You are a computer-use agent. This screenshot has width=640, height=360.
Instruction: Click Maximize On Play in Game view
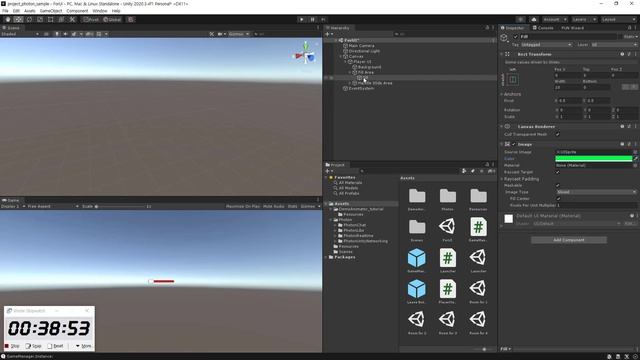pos(243,207)
